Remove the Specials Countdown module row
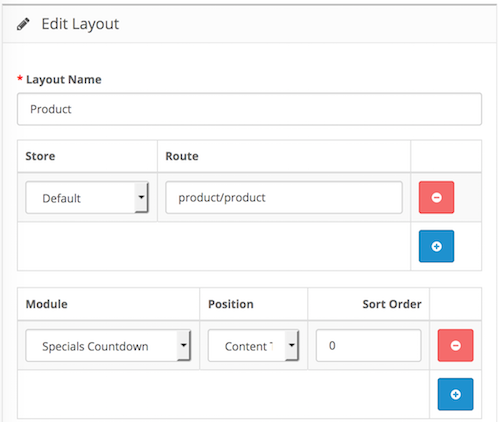The width and height of the screenshot is (500, 422). point(455,345)
